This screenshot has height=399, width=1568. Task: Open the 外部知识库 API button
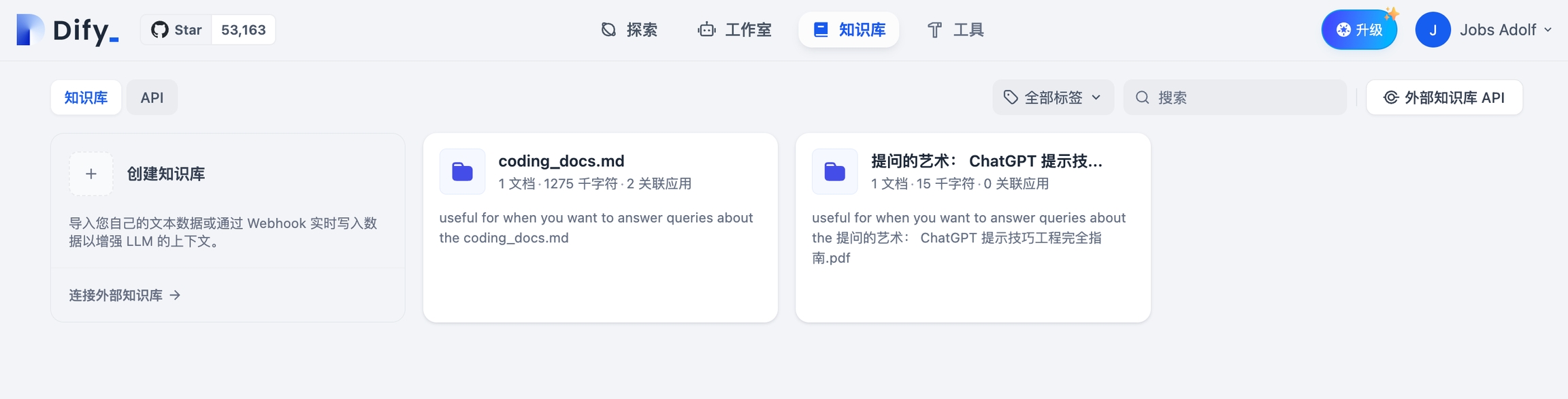[1444, 97]
